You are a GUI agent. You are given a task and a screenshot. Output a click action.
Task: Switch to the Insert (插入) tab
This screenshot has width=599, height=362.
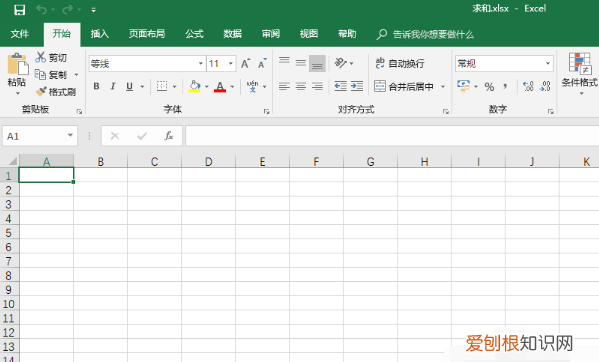point(100,34)
